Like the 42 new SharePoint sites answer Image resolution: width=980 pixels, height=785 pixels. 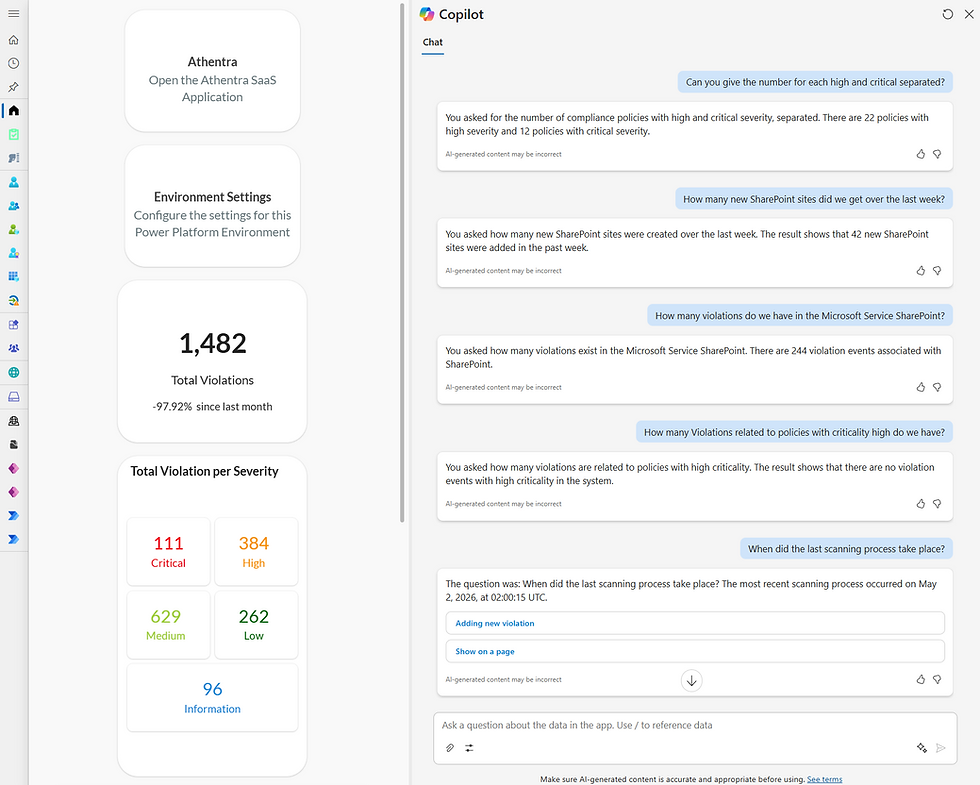pyautogui.click(x=921, y=271)
